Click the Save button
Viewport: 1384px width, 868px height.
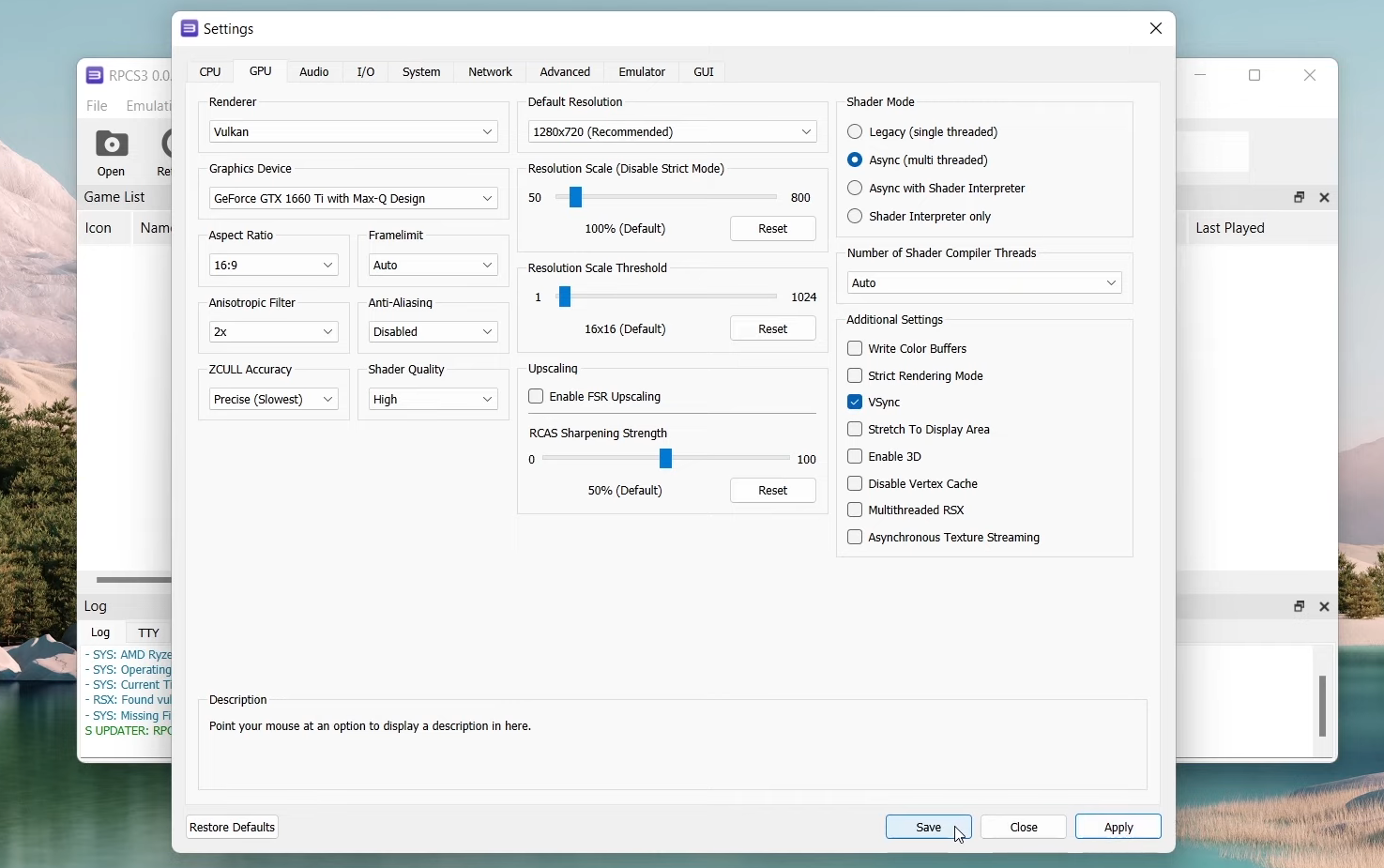(x=929, y=828)
